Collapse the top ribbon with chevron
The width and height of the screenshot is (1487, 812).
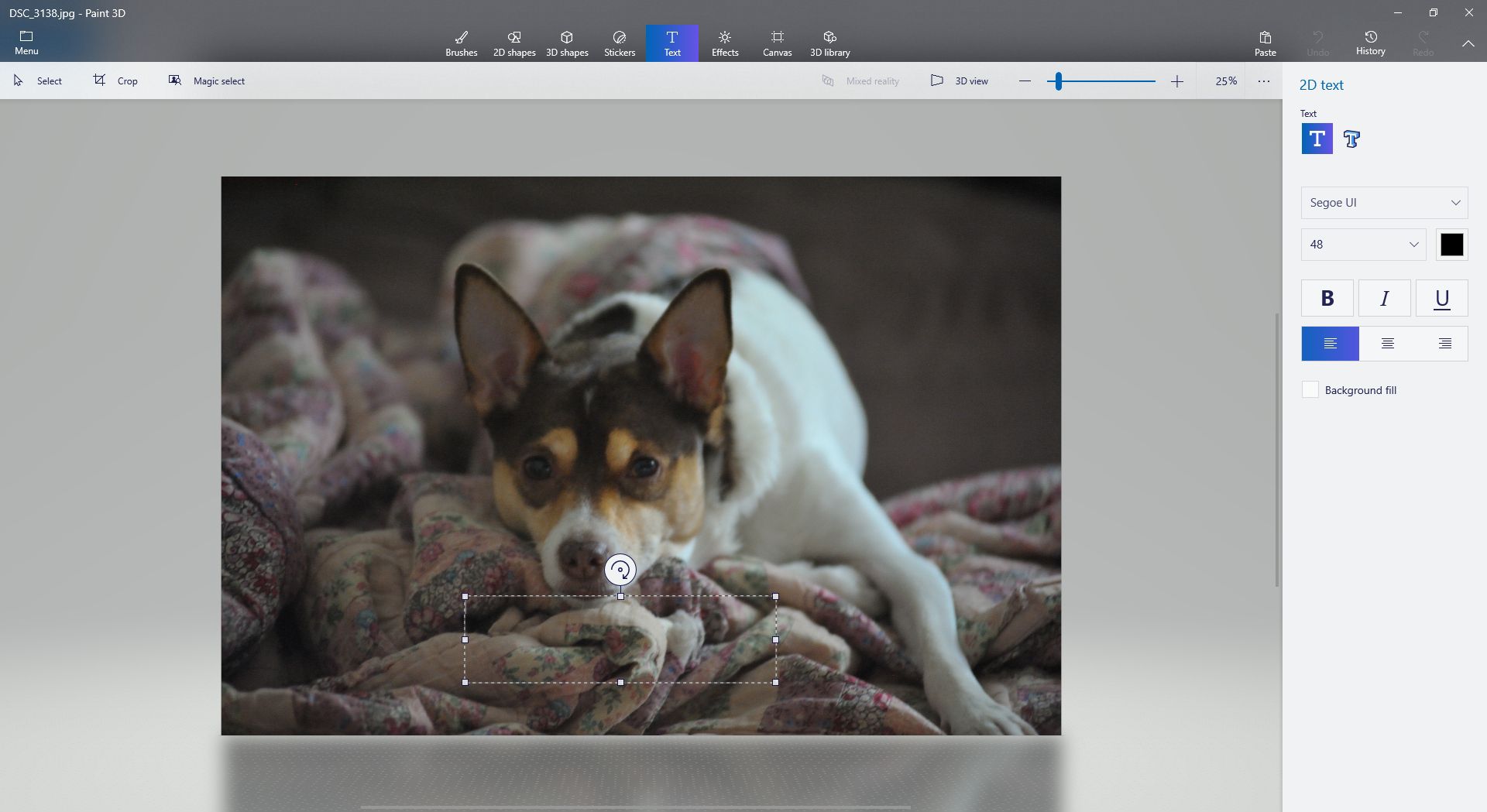(x=1468, y=44)
